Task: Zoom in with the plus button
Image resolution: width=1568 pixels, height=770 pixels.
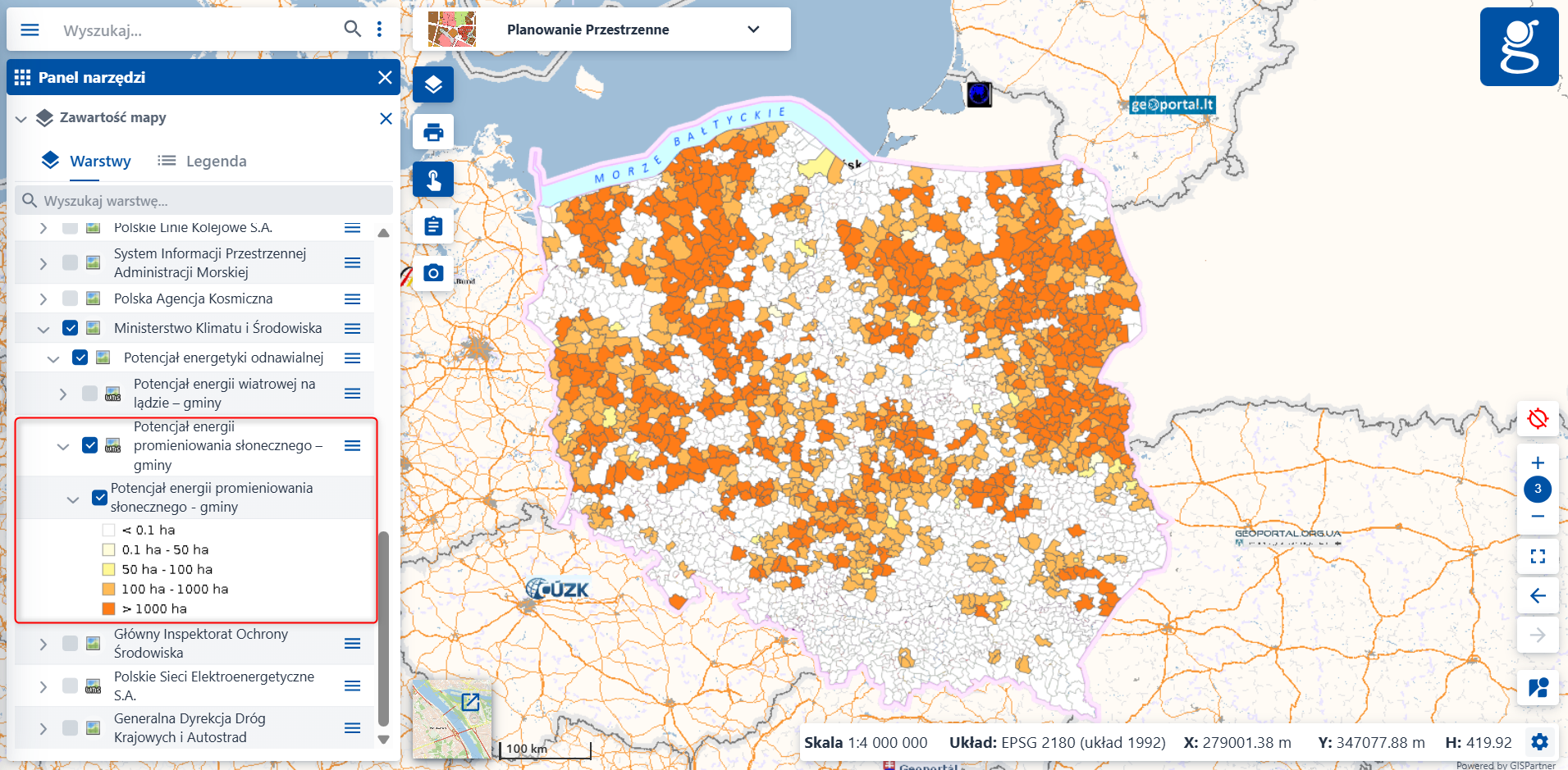Action: (1538, 462)
